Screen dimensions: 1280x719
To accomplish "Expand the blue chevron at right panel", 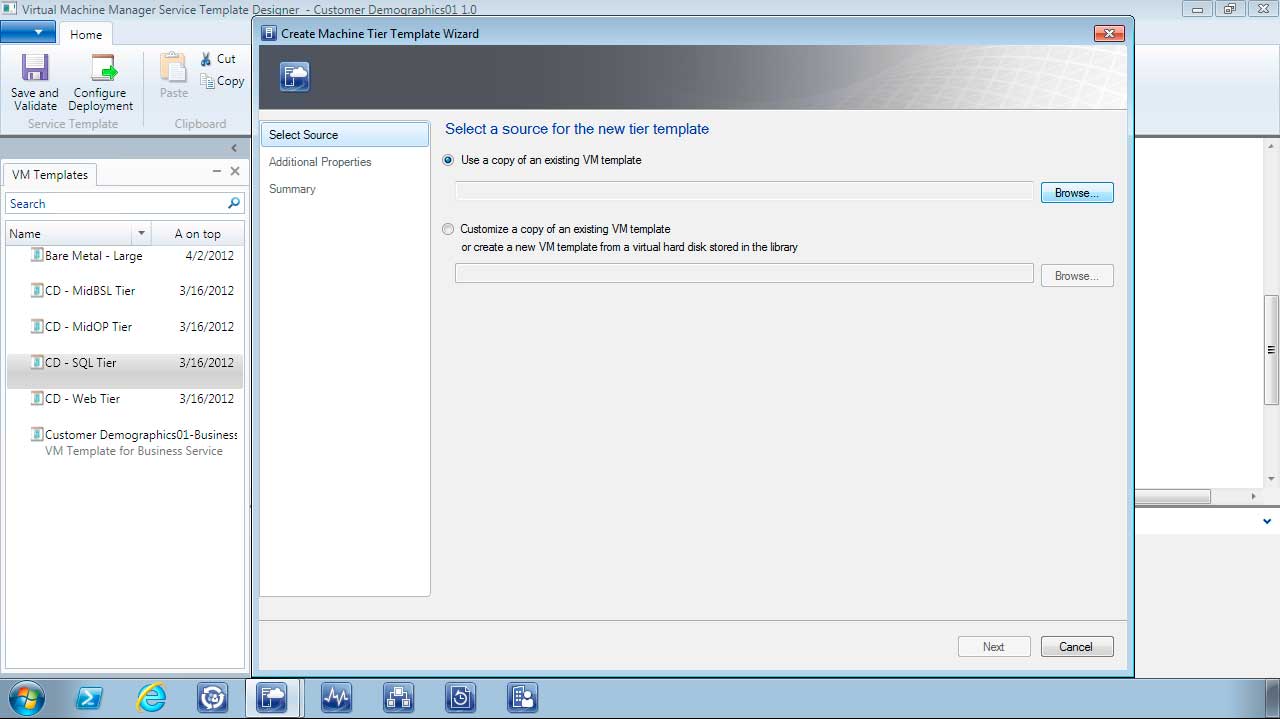I will tap(1267, 521).
